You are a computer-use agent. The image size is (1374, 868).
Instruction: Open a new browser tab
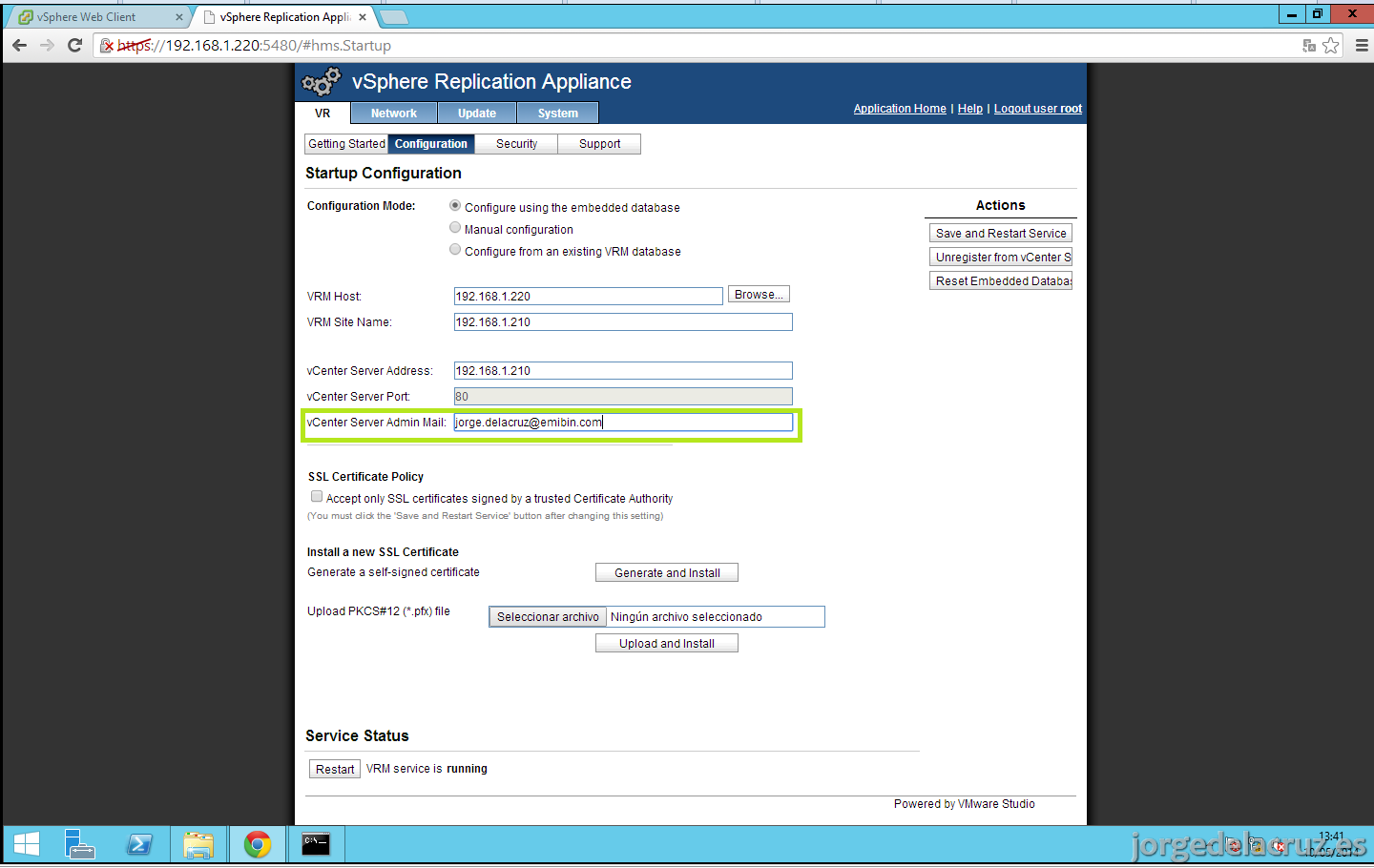393,17
